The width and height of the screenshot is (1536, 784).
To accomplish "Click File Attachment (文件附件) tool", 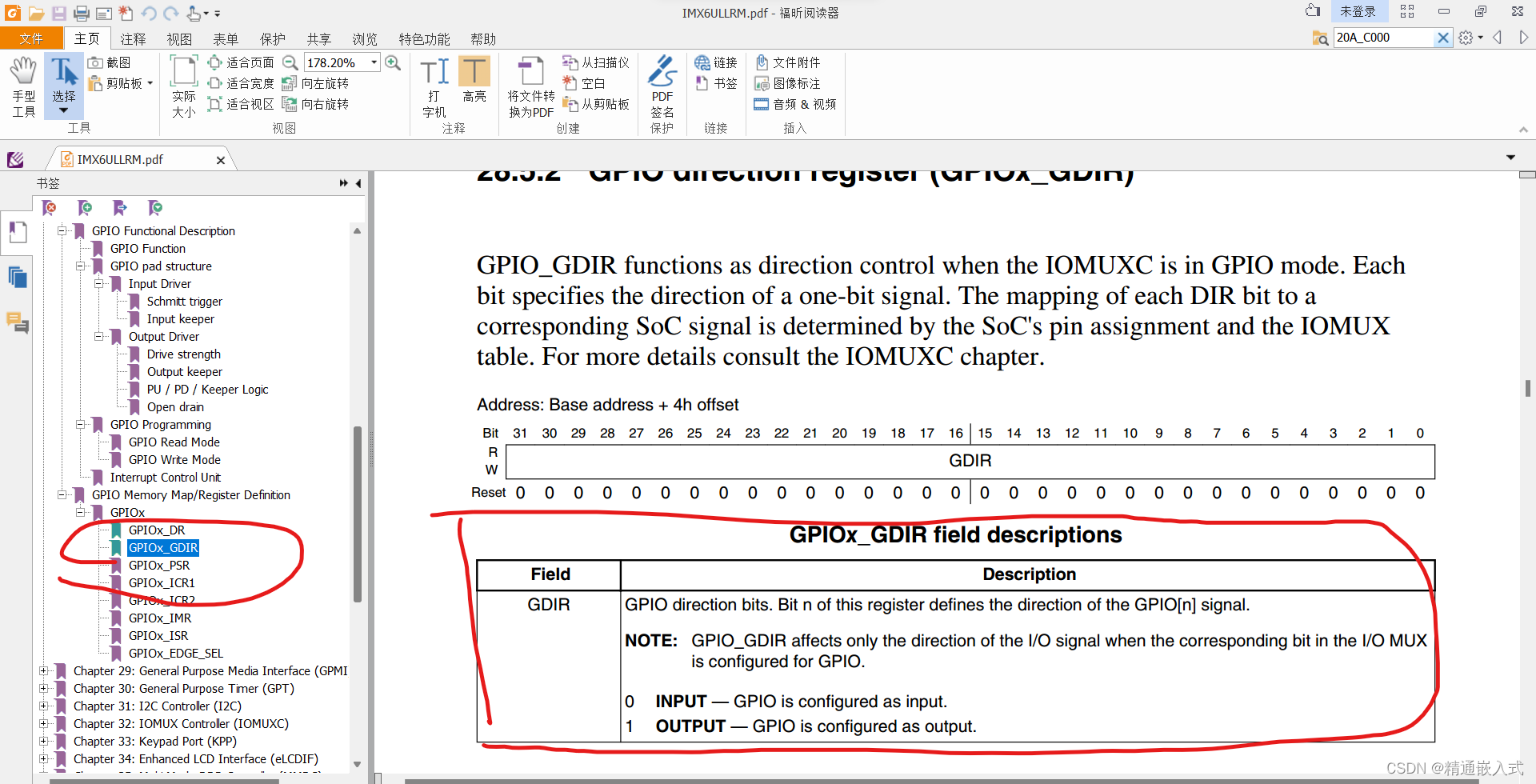I will click(787, 62).
